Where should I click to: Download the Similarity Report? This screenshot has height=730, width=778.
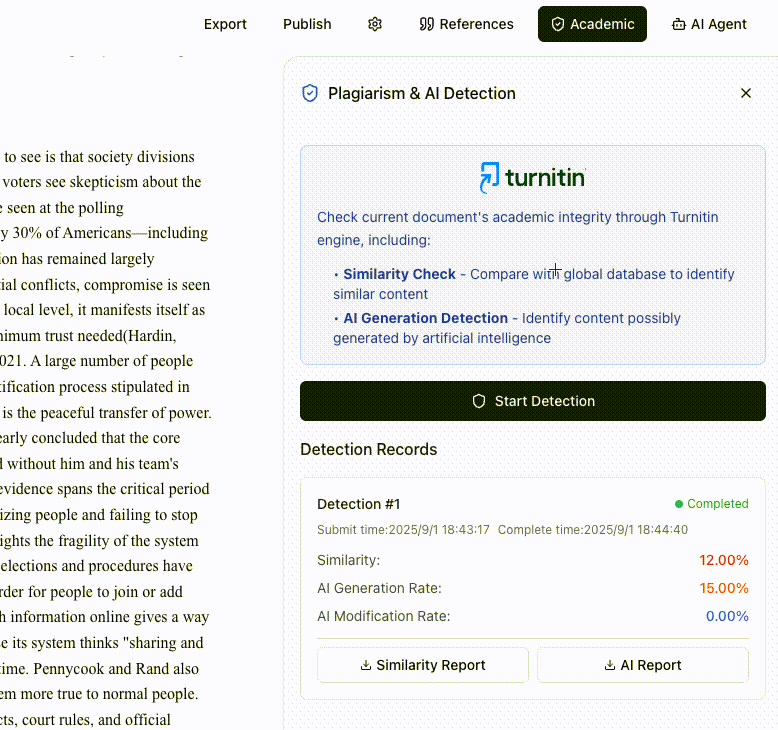(x=423, y=665)
